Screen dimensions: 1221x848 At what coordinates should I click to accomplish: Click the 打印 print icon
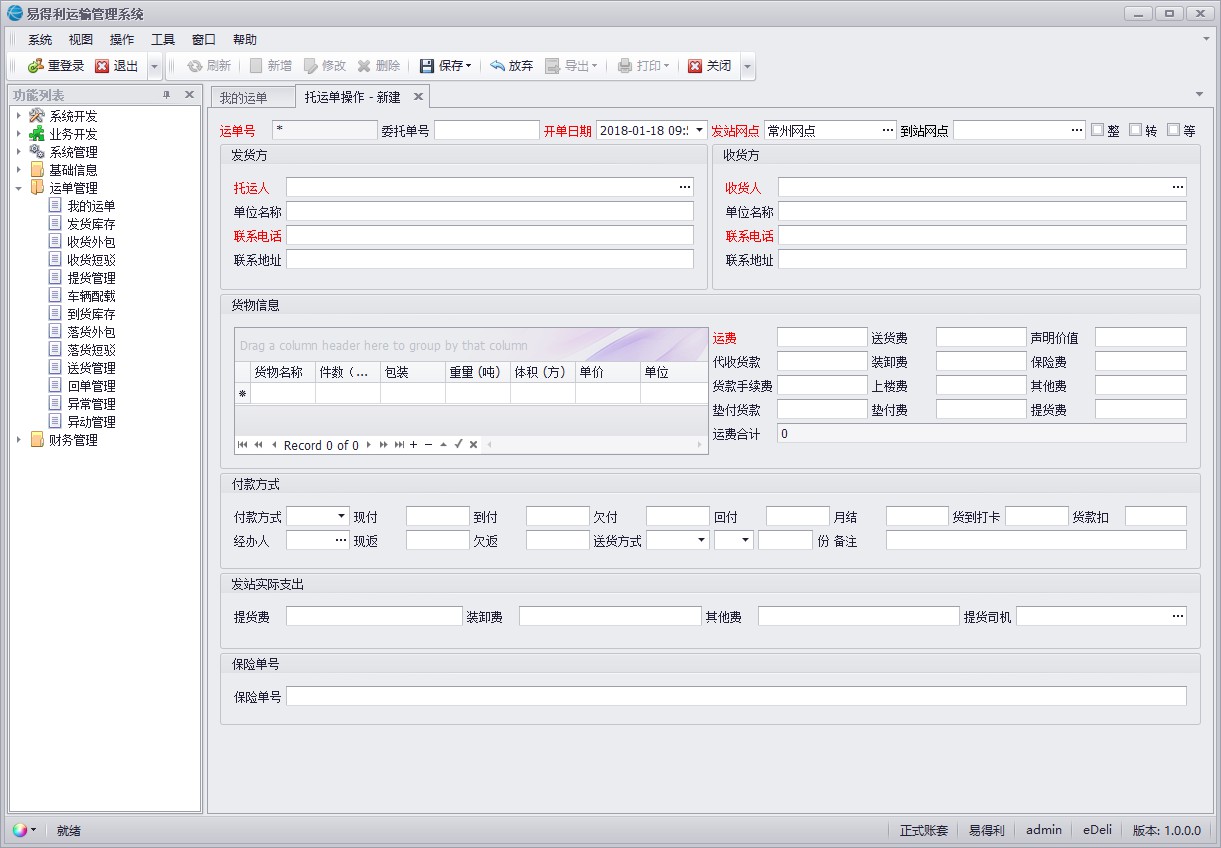tap(623, 66)
